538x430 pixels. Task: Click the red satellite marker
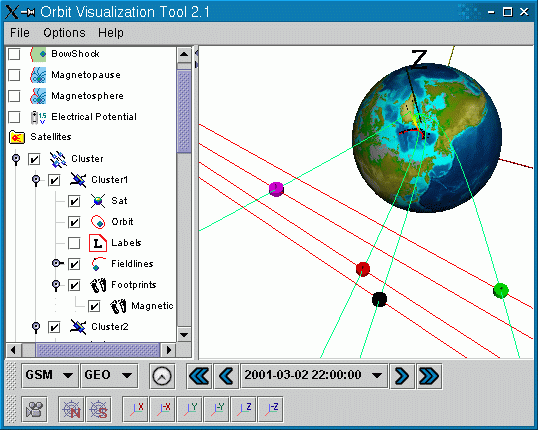363,269
